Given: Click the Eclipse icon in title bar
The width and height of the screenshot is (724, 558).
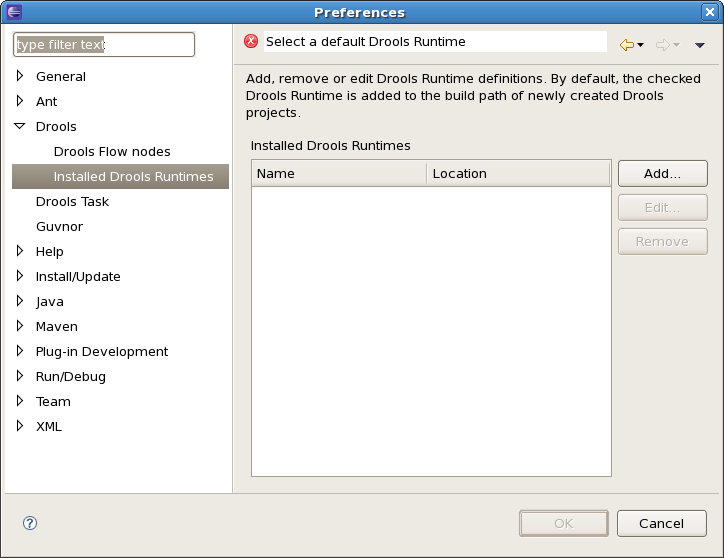Looking at the screenshot, I should (12, 12).
